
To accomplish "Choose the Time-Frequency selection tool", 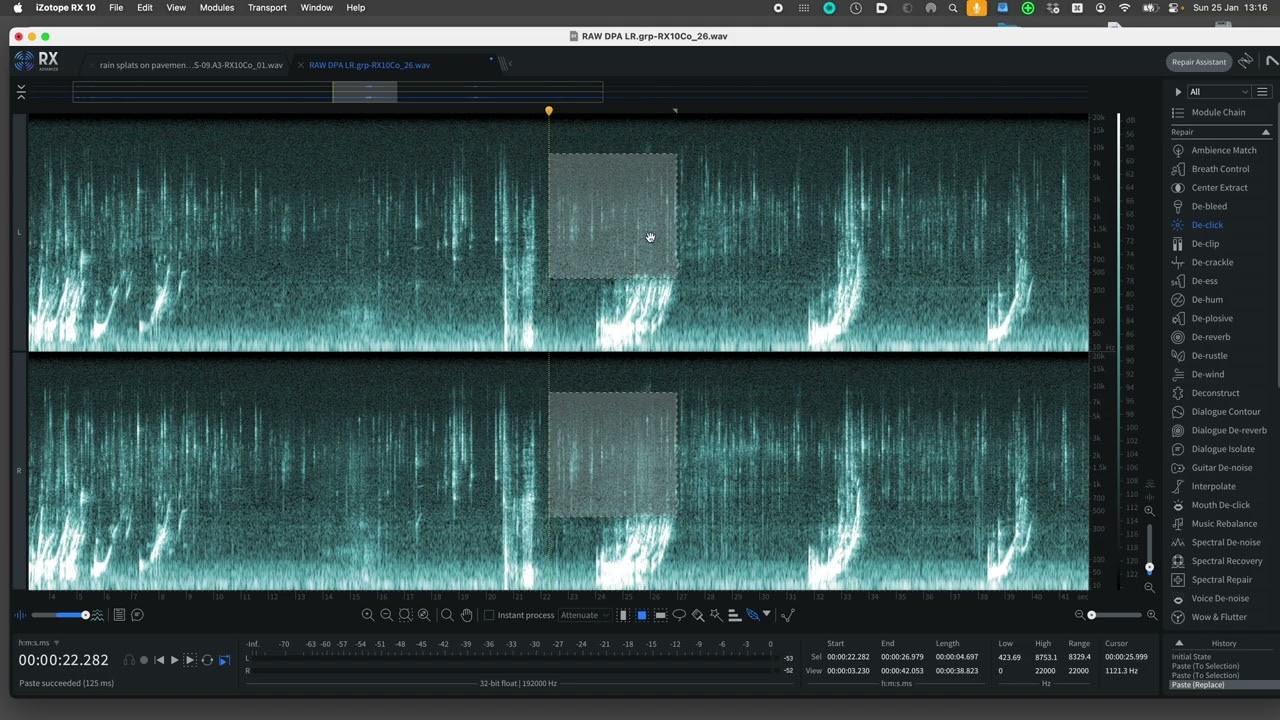I will (x=642, y=615).
